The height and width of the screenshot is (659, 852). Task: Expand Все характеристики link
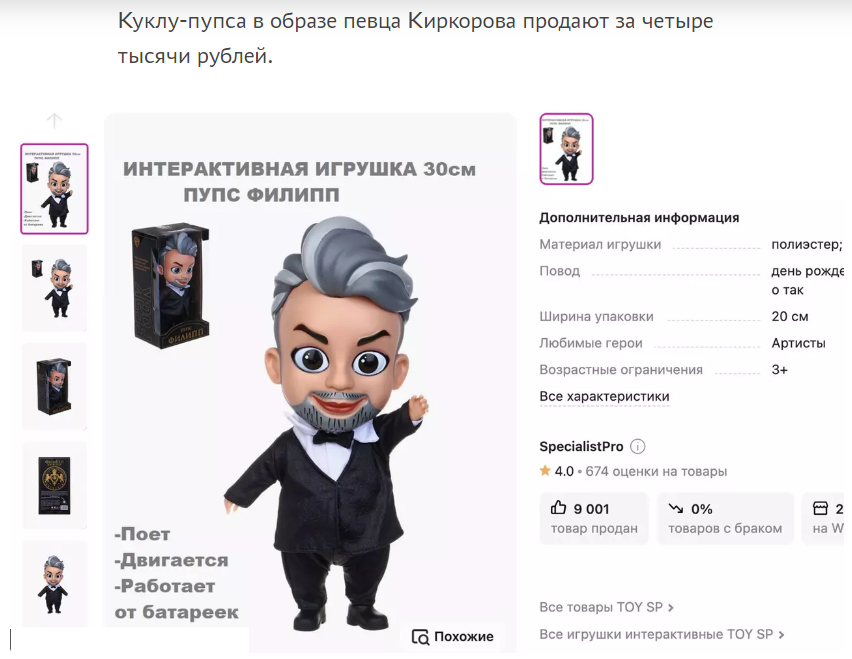click(x=604, y=397)
